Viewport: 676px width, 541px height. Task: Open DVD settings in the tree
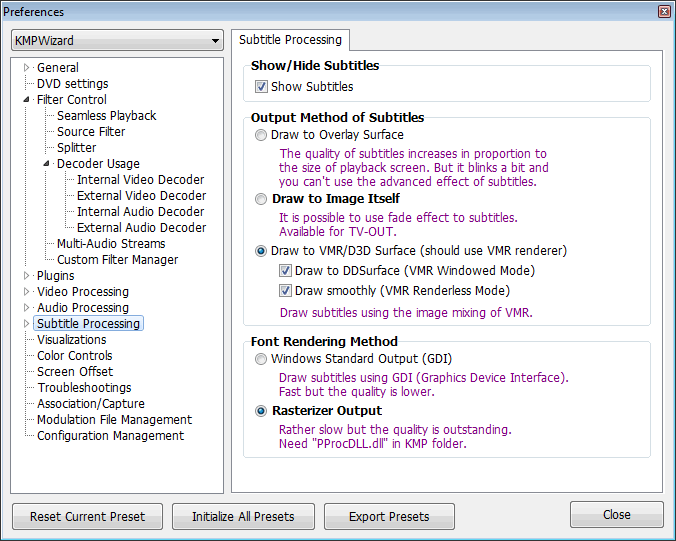(x=72, y=84)
